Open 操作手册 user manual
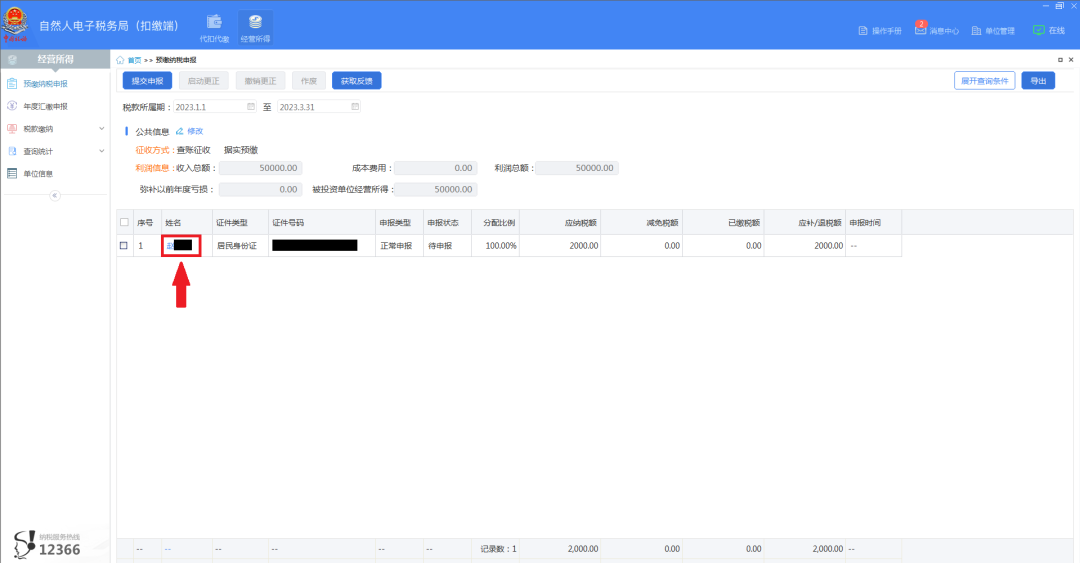This screenshot has height=563, width=1080. [x=880, y=30]
